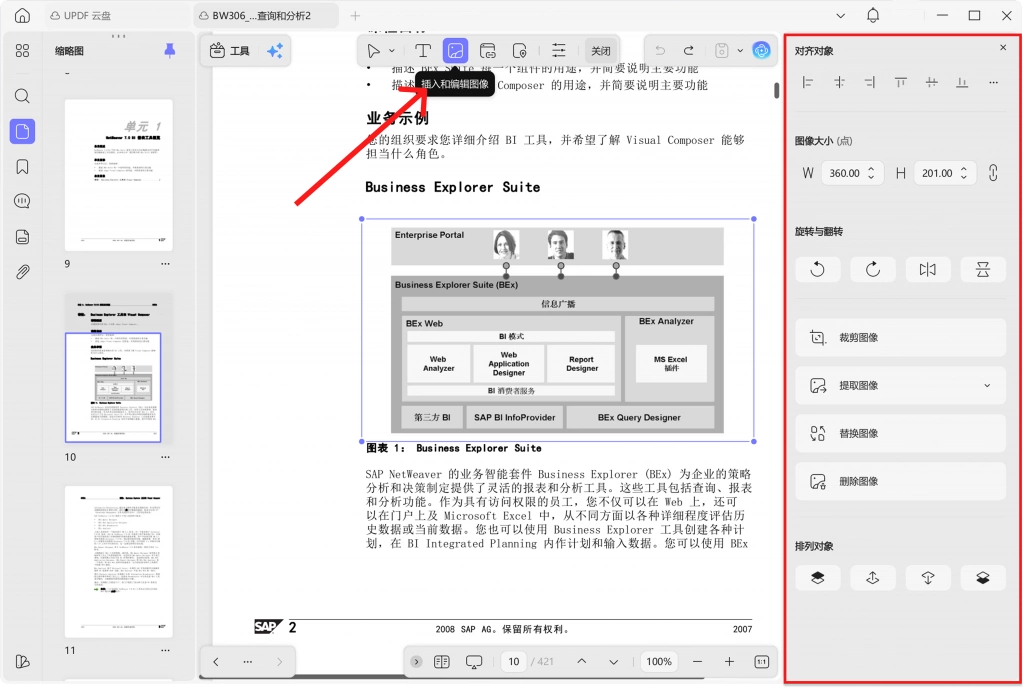The image size is (1024, 688).
Task: Redo the last edit
Action: click(689, 50)
